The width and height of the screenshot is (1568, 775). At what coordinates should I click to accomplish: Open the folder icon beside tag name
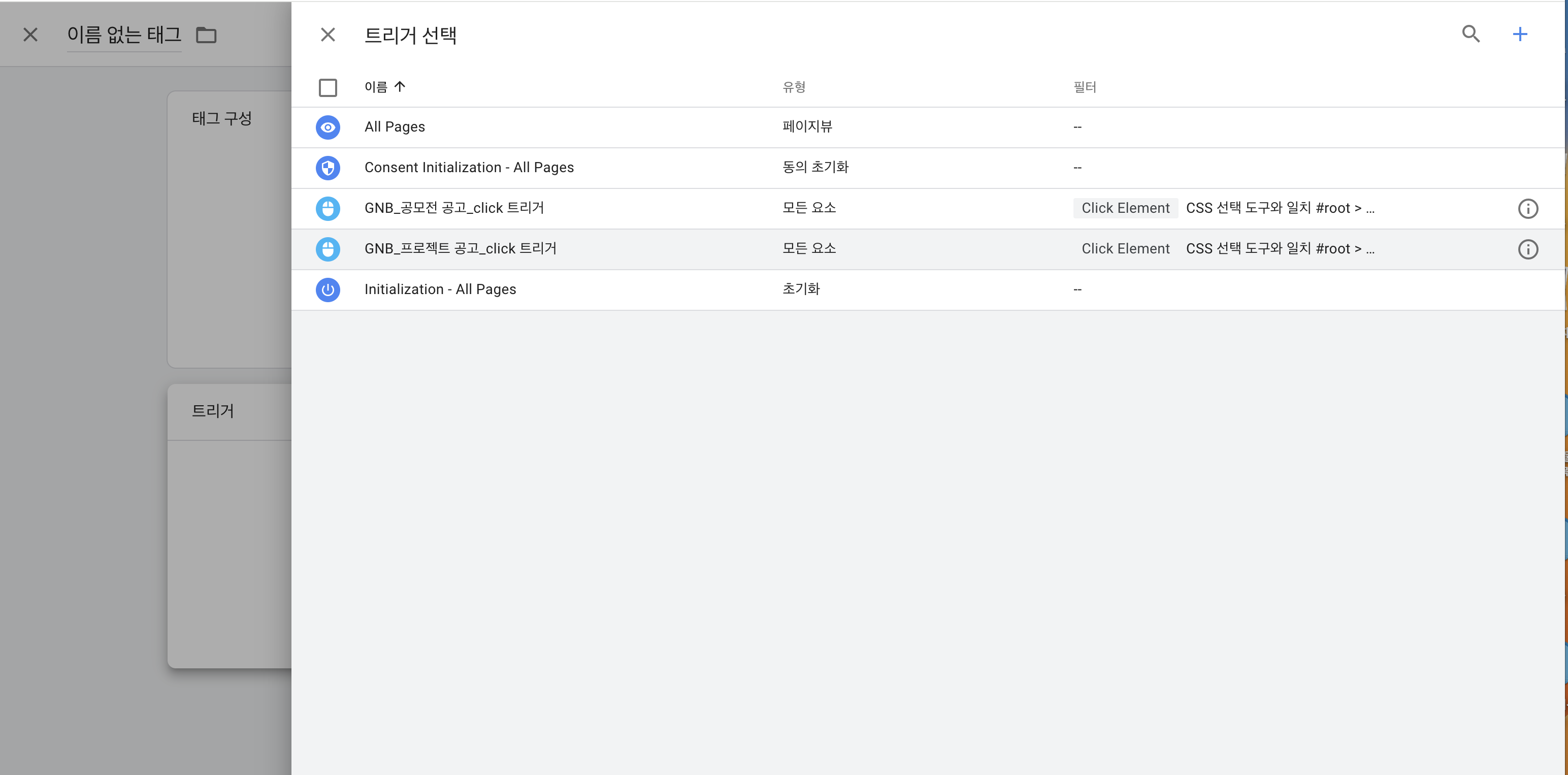[x=206, y=36]
